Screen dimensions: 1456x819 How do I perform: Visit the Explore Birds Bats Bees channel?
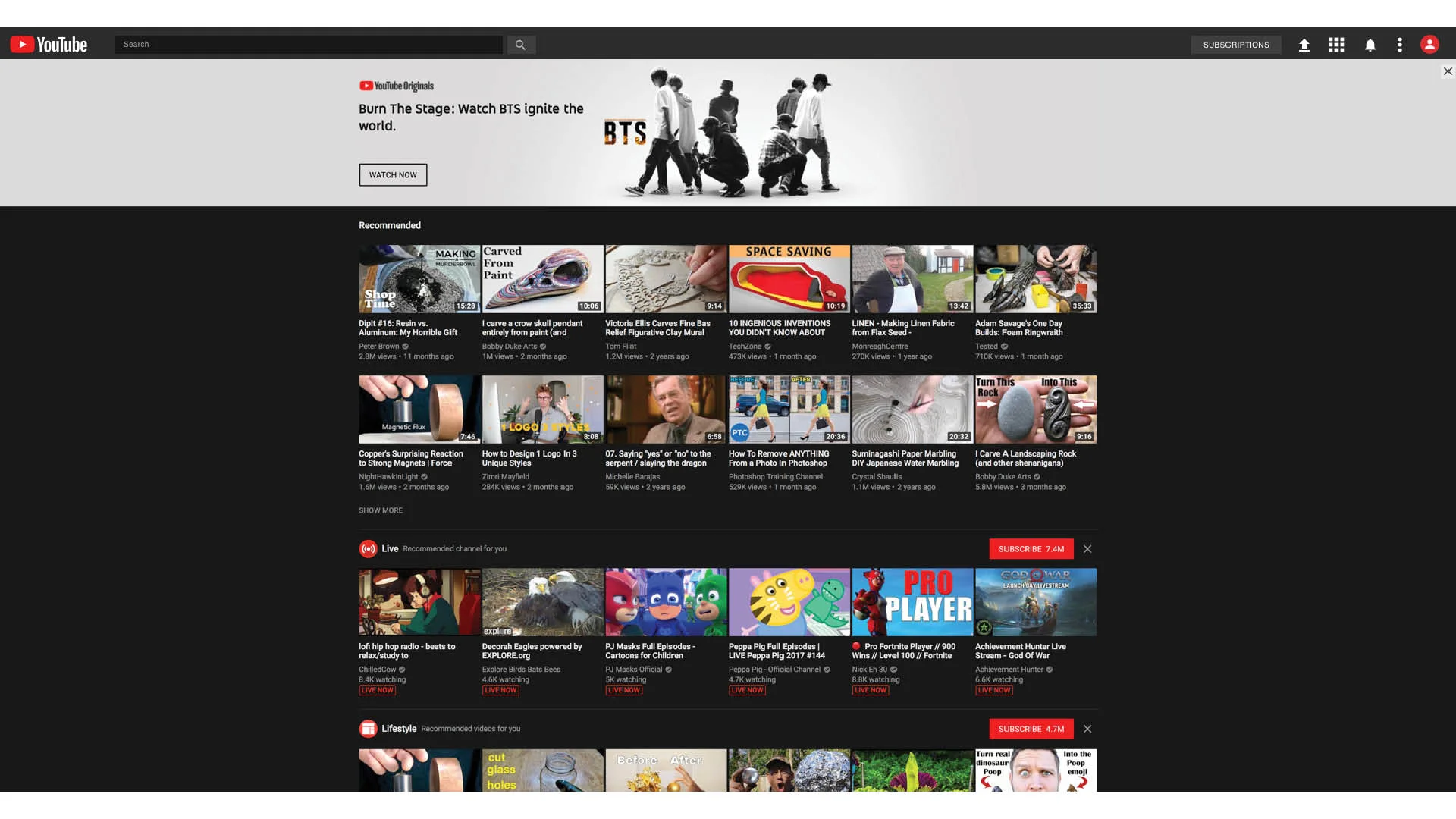click(x=521, y=670)
